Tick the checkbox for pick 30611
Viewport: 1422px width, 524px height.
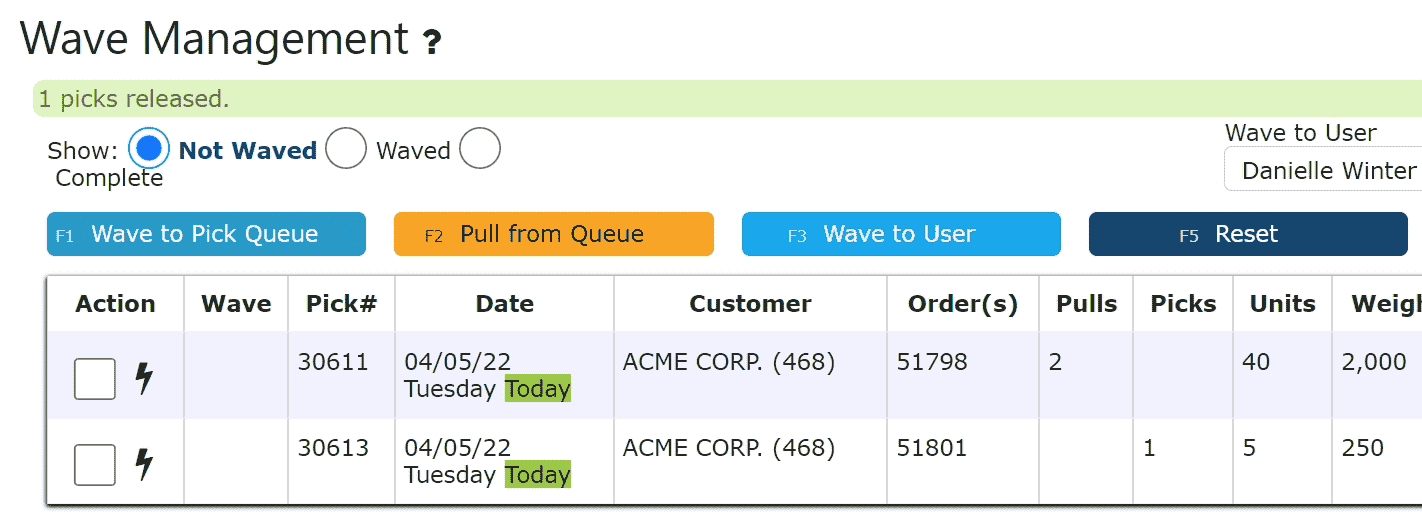[95, 379]
